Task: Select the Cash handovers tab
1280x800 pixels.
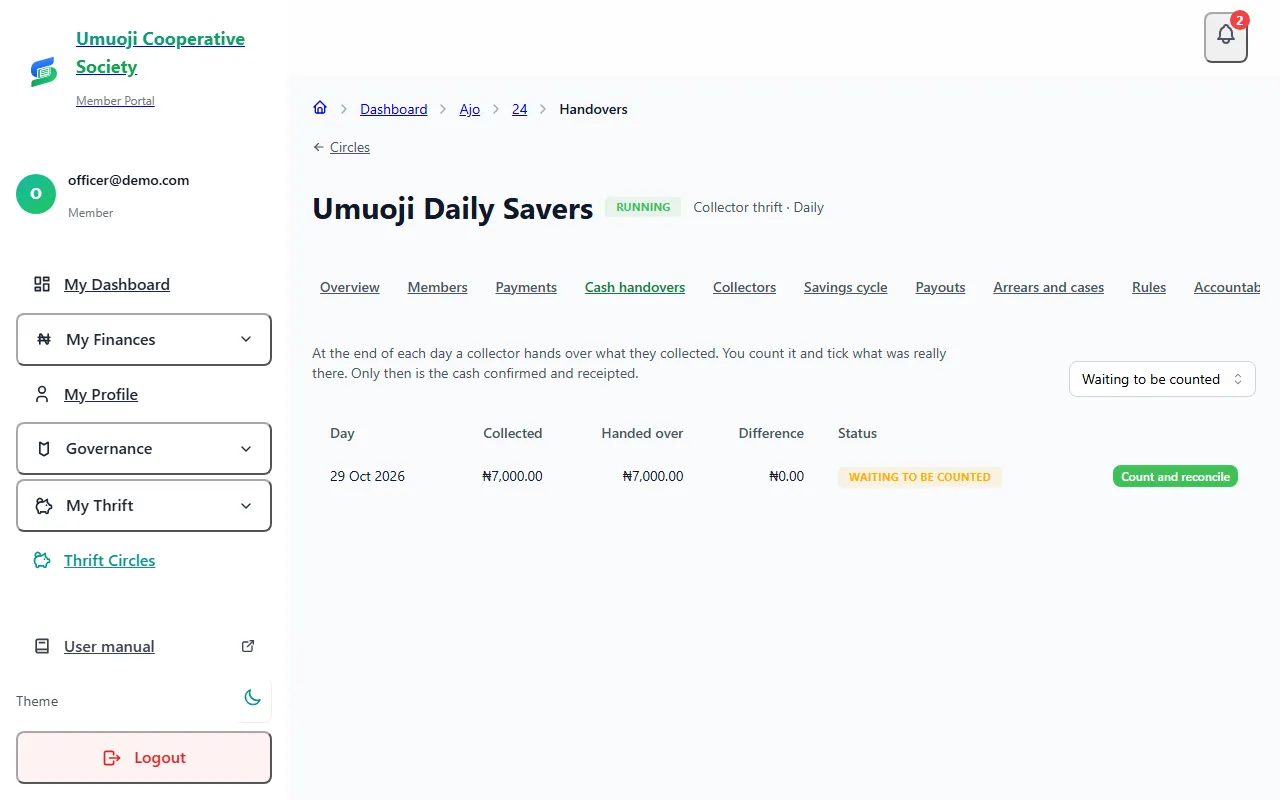Action: (x=635, y=287)
